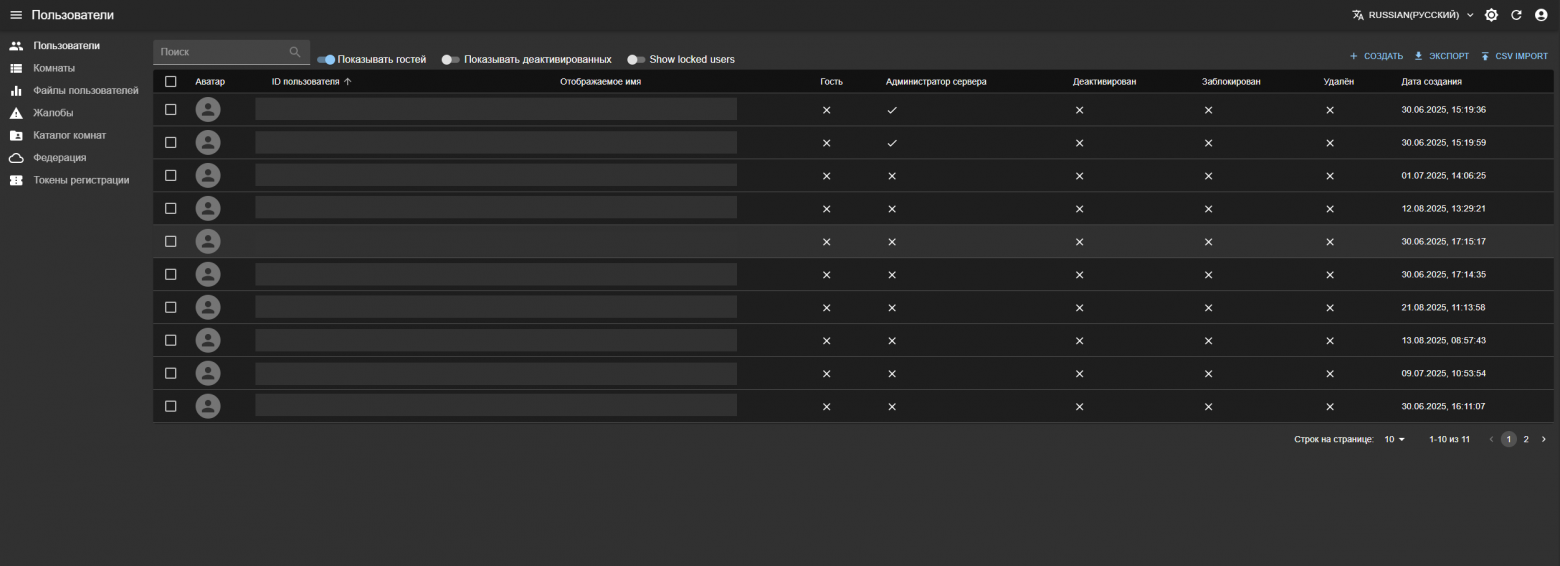Enable Показывать деактивированных switch
1560x566 pixels.
[x=450, y=60]
